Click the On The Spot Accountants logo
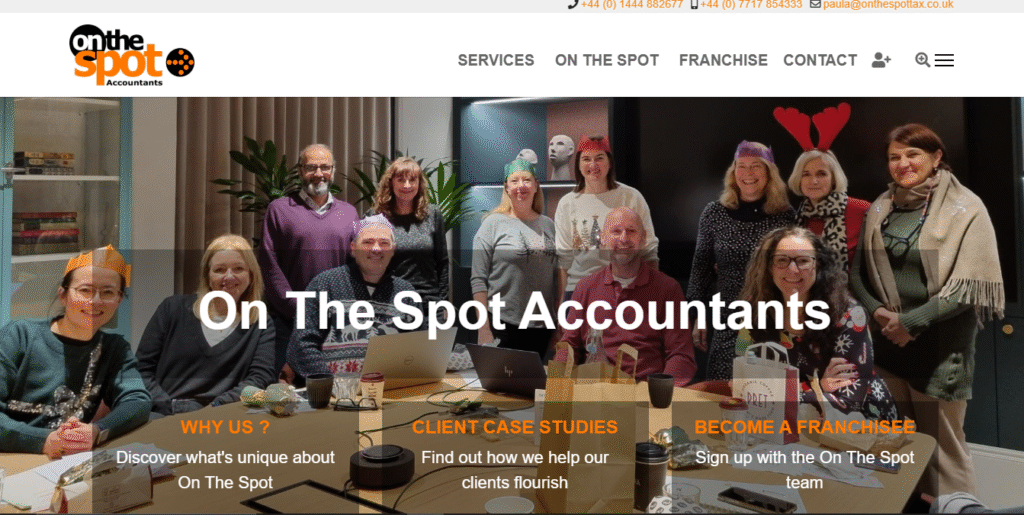This screenshot has height=515, width=1024. 132,55
